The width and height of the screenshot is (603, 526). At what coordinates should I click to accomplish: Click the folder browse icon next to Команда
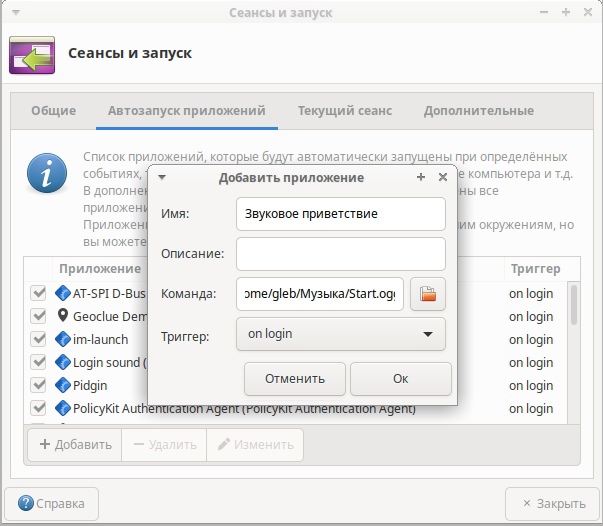[428, 294]
